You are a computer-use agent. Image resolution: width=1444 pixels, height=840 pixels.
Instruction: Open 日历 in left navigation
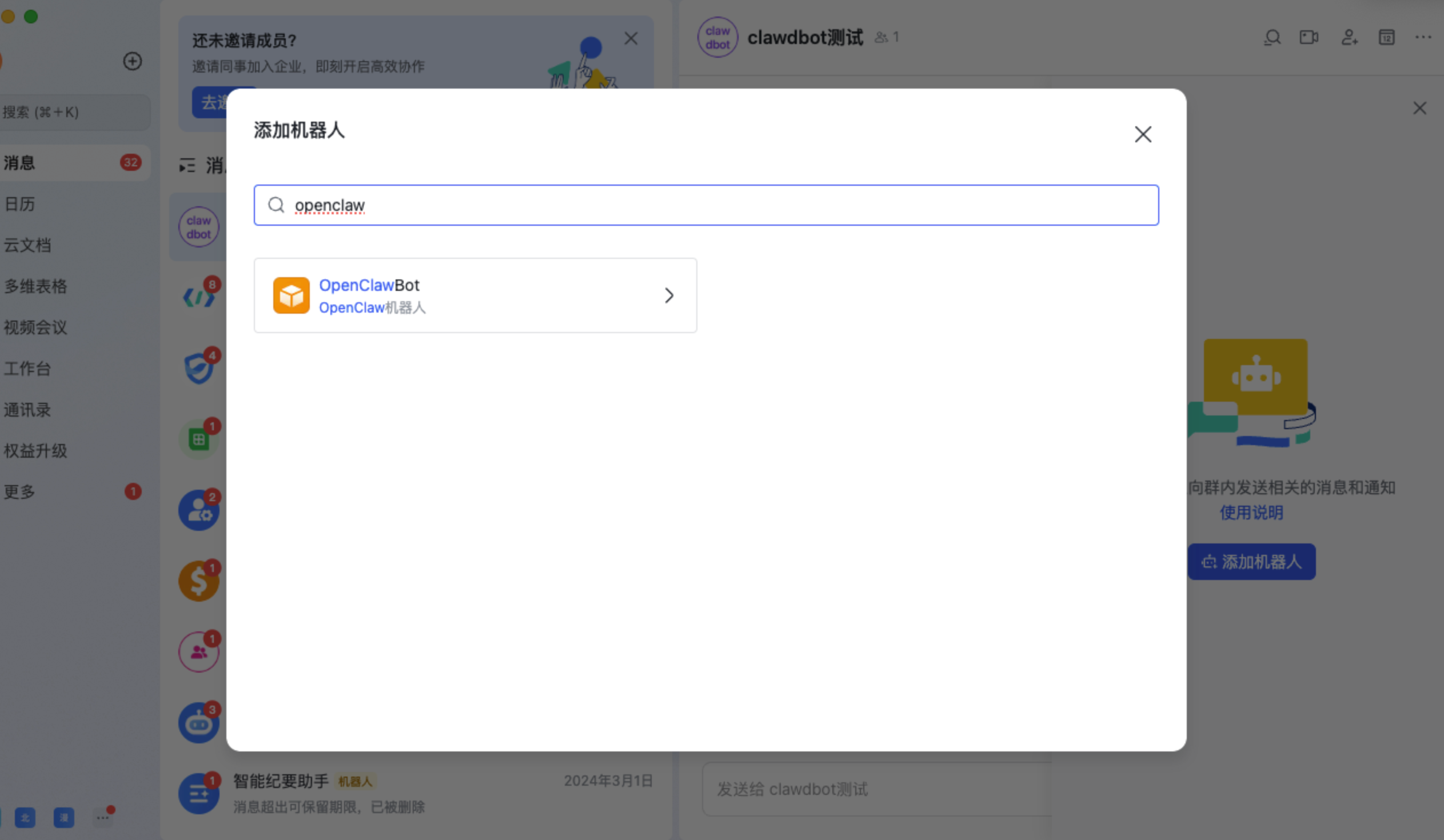[21, 204]
